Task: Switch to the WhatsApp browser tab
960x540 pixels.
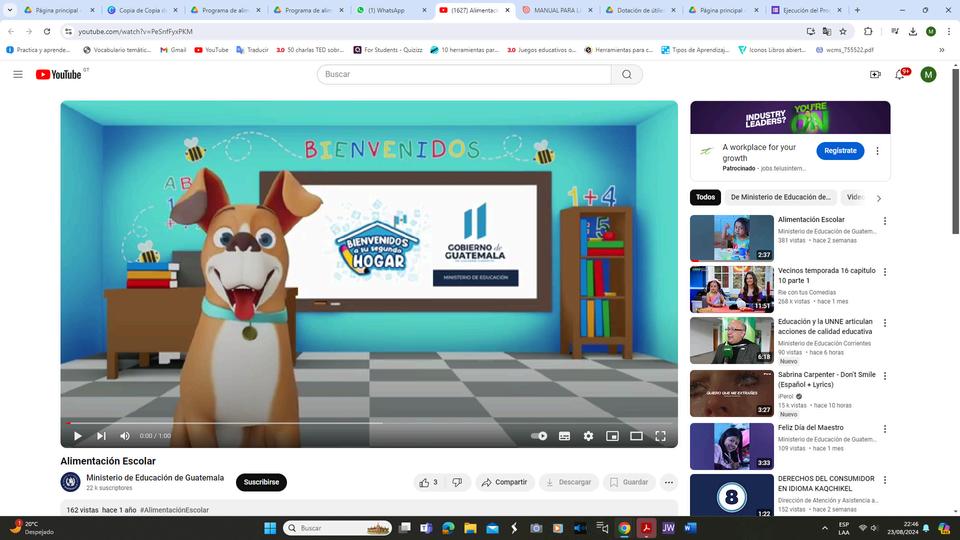Action: [x=392, y=10]
